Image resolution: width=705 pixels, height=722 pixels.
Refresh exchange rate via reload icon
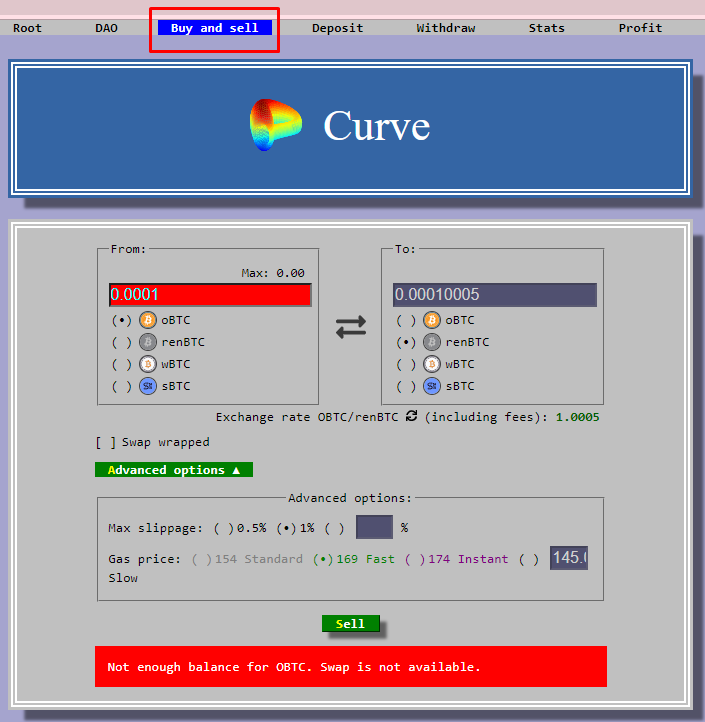(x=411, y=416)
